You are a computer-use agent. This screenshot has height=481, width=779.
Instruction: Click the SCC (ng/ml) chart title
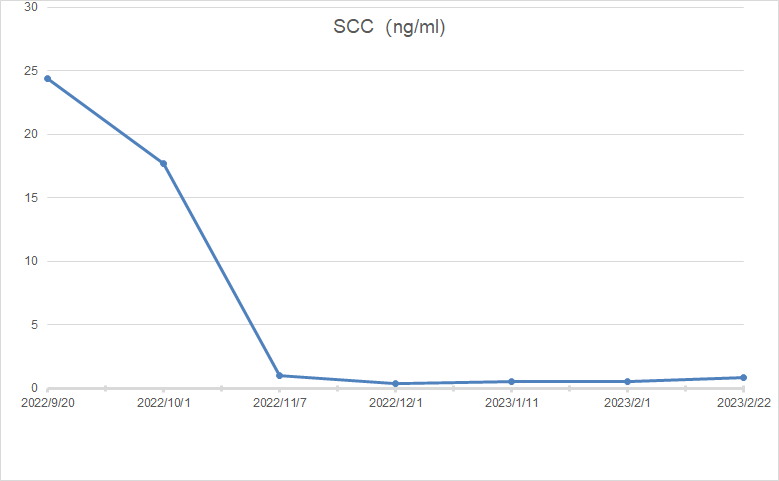[389, 28]
